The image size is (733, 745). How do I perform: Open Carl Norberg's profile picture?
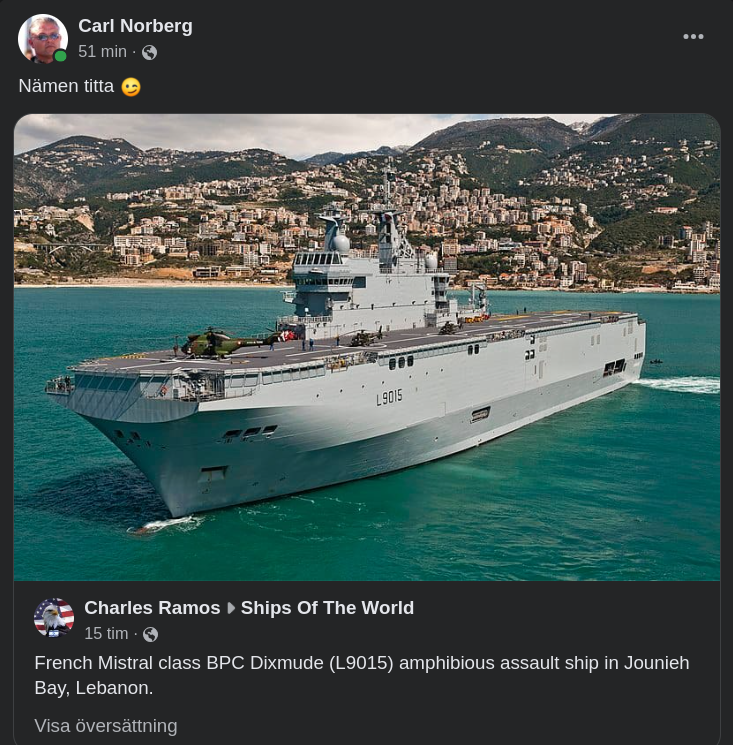click(x=42, y=39)
